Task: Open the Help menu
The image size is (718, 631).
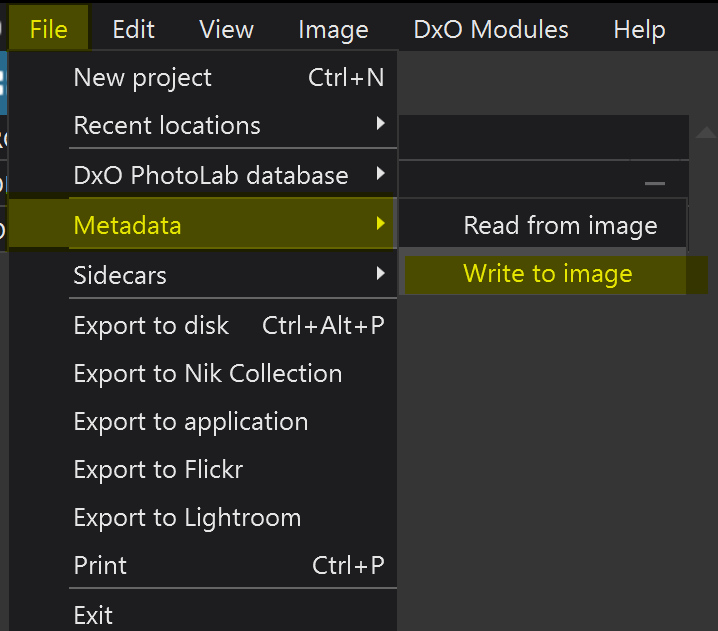Action: [639, 29]
